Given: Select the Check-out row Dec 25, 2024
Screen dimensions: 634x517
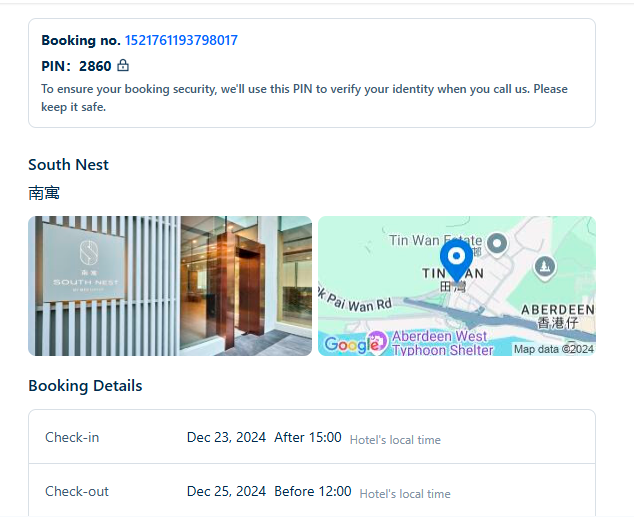Looking at the screenshot, I should click(312, 491).
